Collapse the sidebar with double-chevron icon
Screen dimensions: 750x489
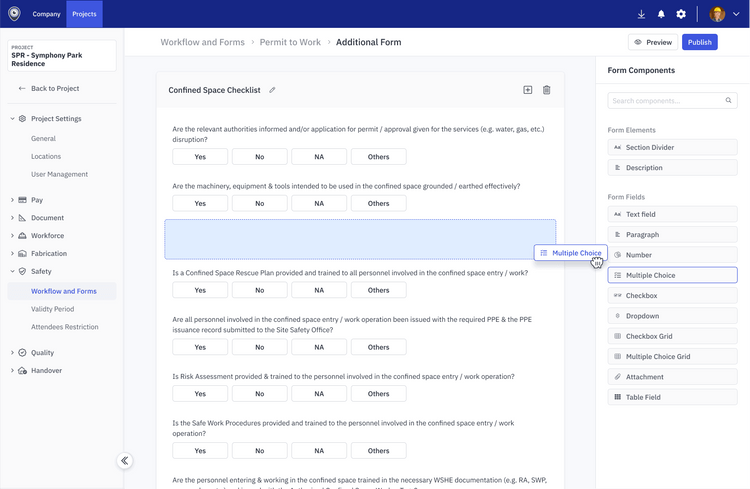click(x=125, y=461)
